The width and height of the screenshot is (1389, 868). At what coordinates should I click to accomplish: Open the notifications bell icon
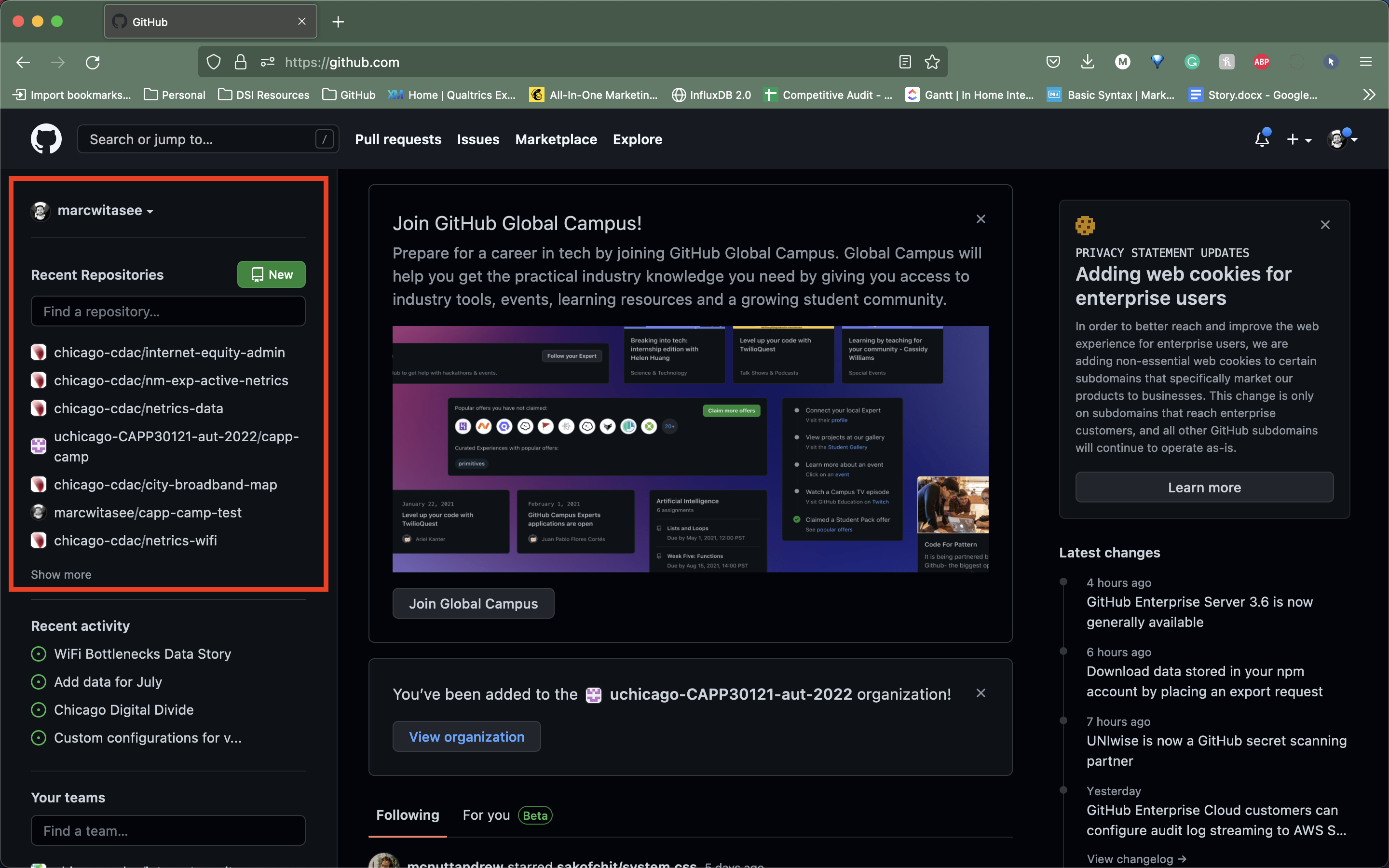coord(1261,138)
